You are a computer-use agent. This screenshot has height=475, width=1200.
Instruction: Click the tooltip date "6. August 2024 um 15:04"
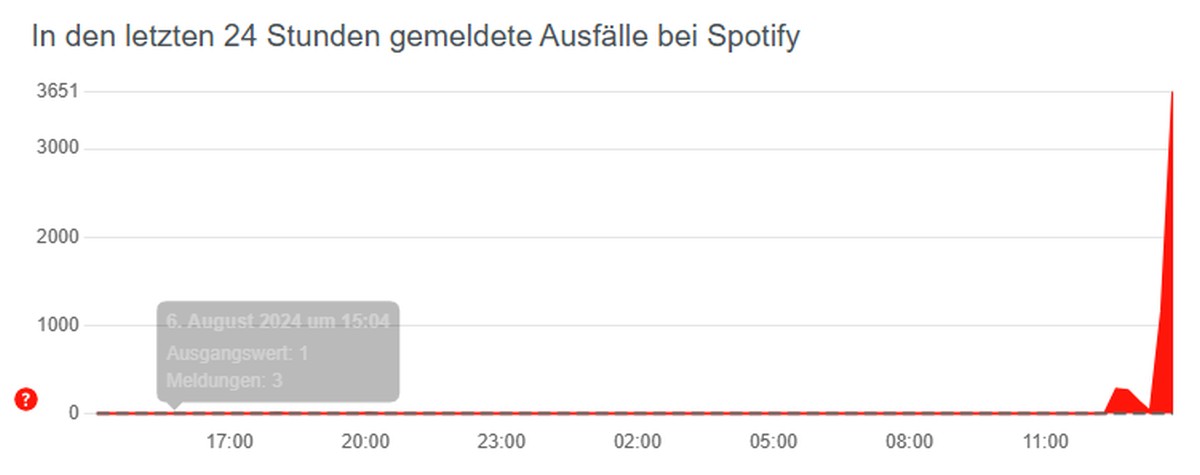[277, 322]
